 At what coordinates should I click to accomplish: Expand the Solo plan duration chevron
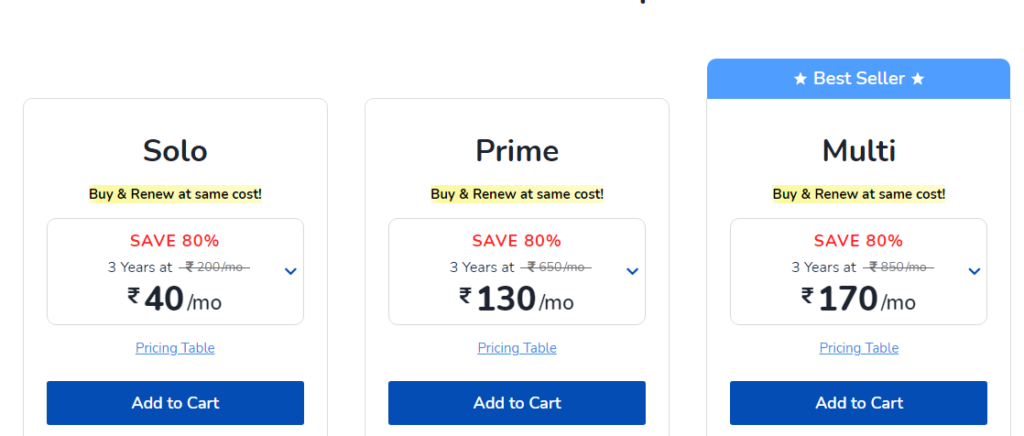[x=291, y=271]
